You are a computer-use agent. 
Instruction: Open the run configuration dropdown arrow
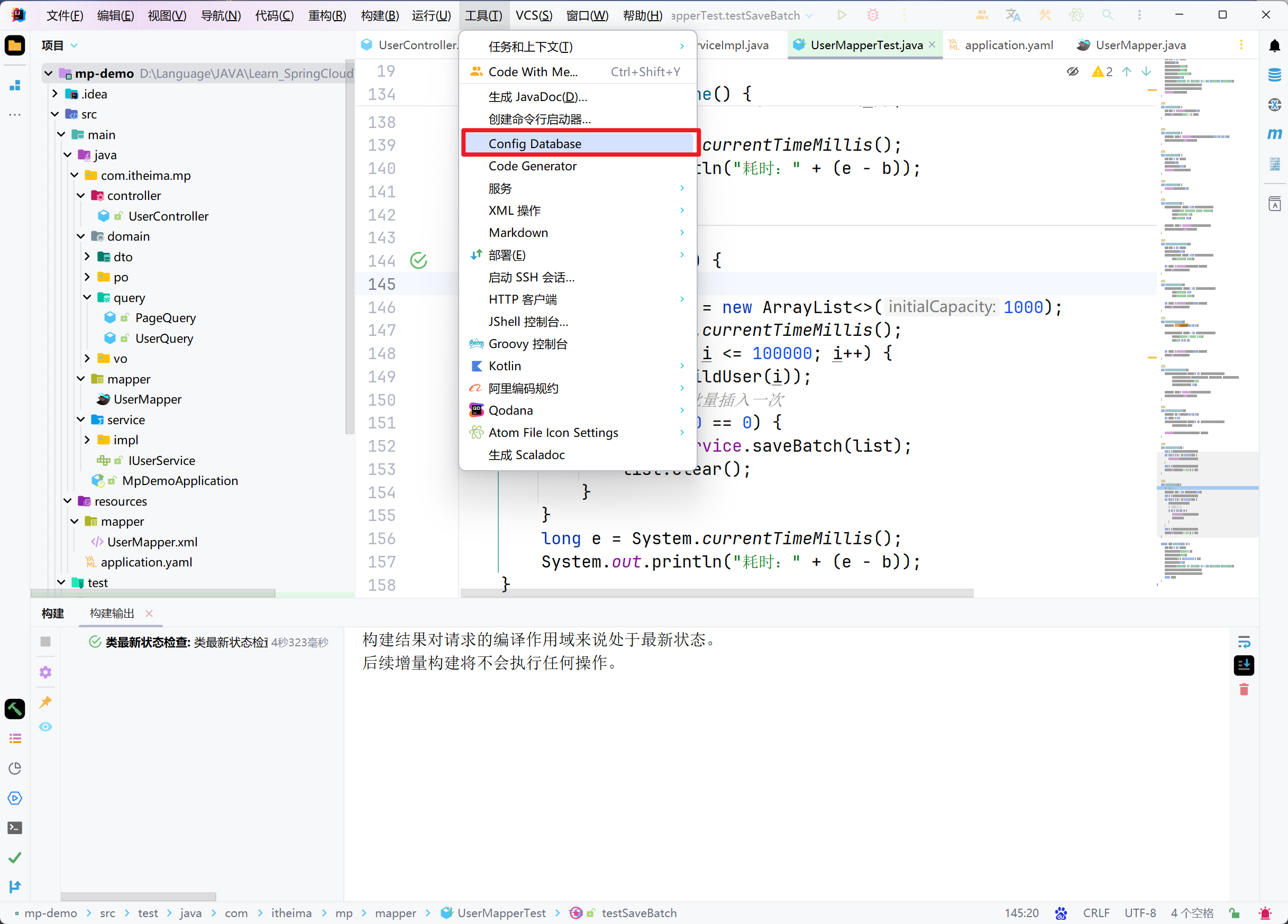[x=809, y=15]
